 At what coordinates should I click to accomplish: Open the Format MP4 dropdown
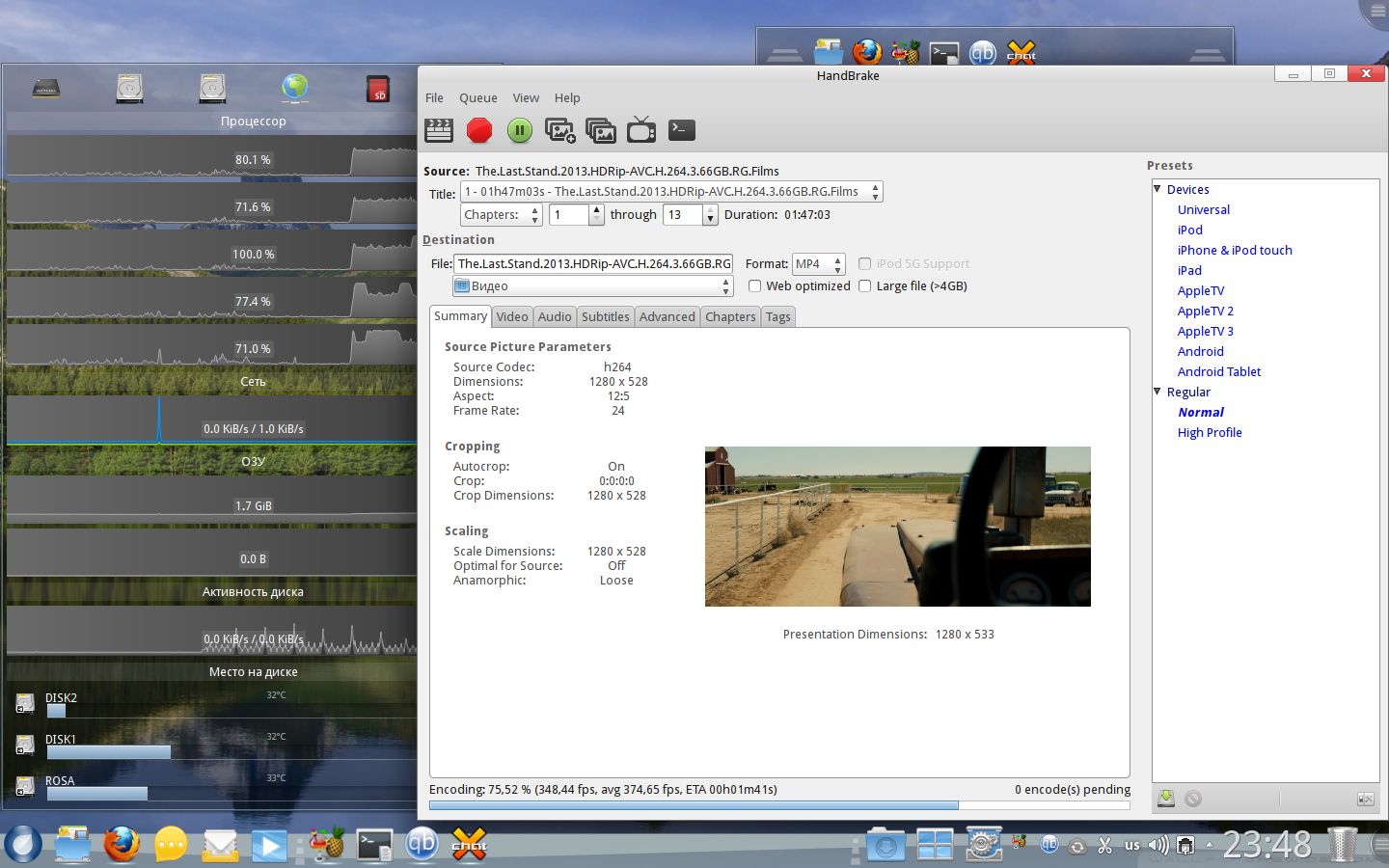click(x=818, y=264)
